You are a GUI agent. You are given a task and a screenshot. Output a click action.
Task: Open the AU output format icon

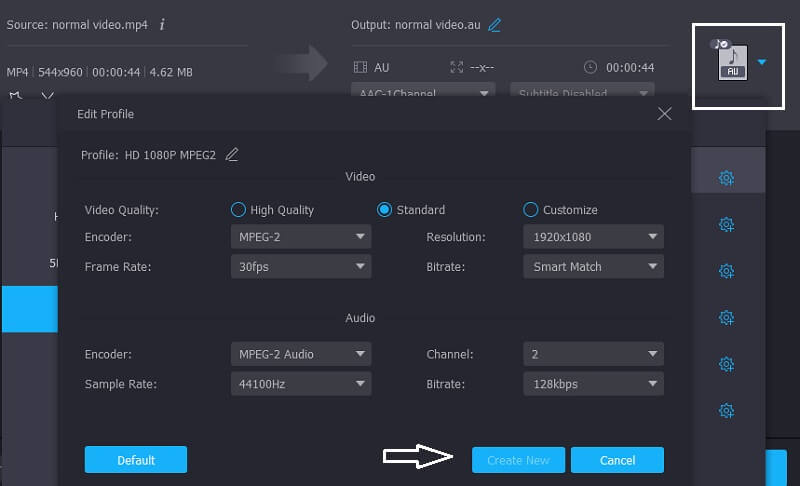[x=733, y=61]
